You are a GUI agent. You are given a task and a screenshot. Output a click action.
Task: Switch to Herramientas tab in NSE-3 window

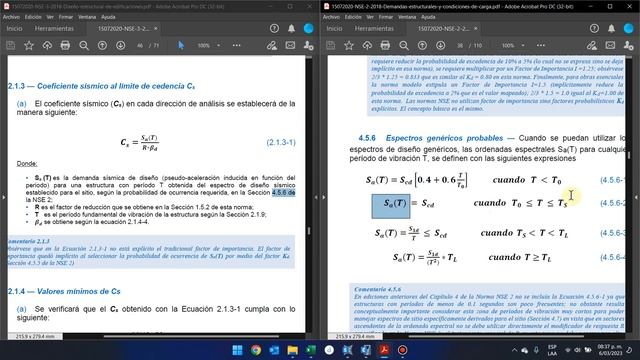pos(54,29)
